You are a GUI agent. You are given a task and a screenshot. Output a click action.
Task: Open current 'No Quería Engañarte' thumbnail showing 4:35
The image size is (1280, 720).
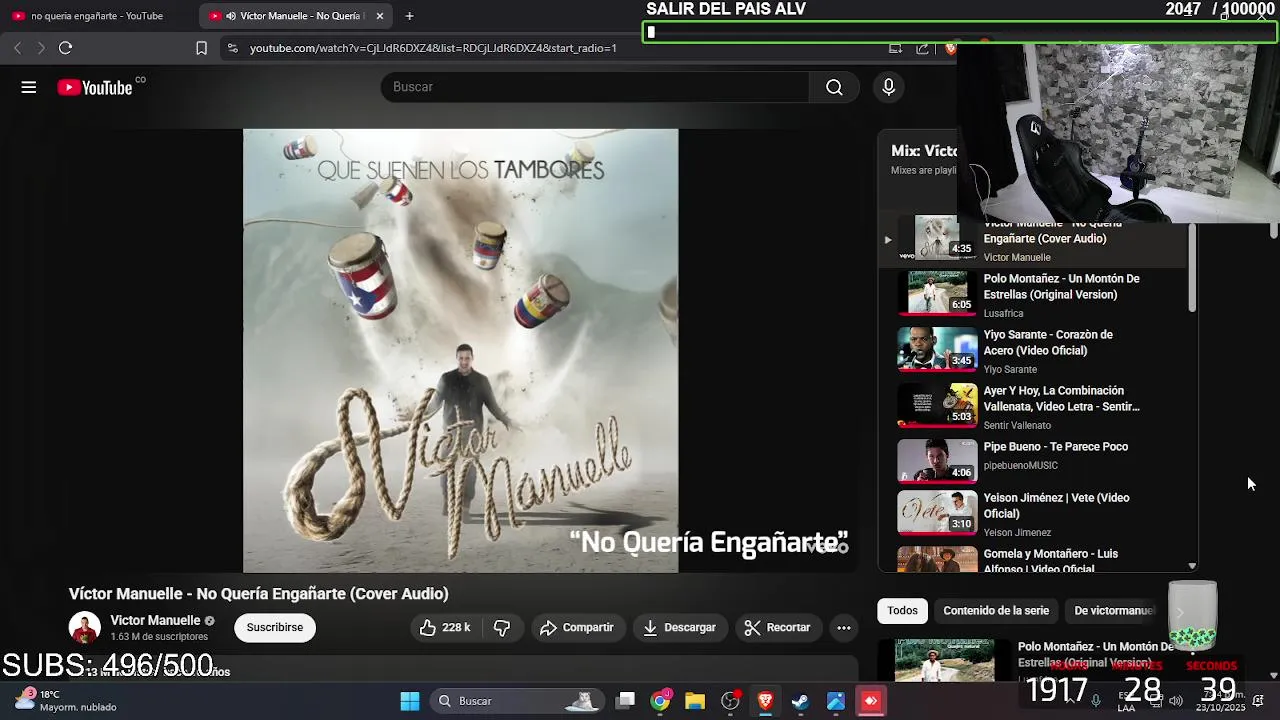coord(937,238)
